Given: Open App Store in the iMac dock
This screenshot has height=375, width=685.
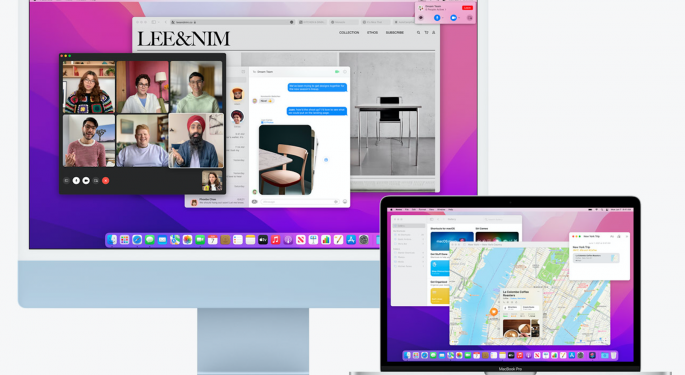Looking at the screenshot, I should (x=351, y=240).
